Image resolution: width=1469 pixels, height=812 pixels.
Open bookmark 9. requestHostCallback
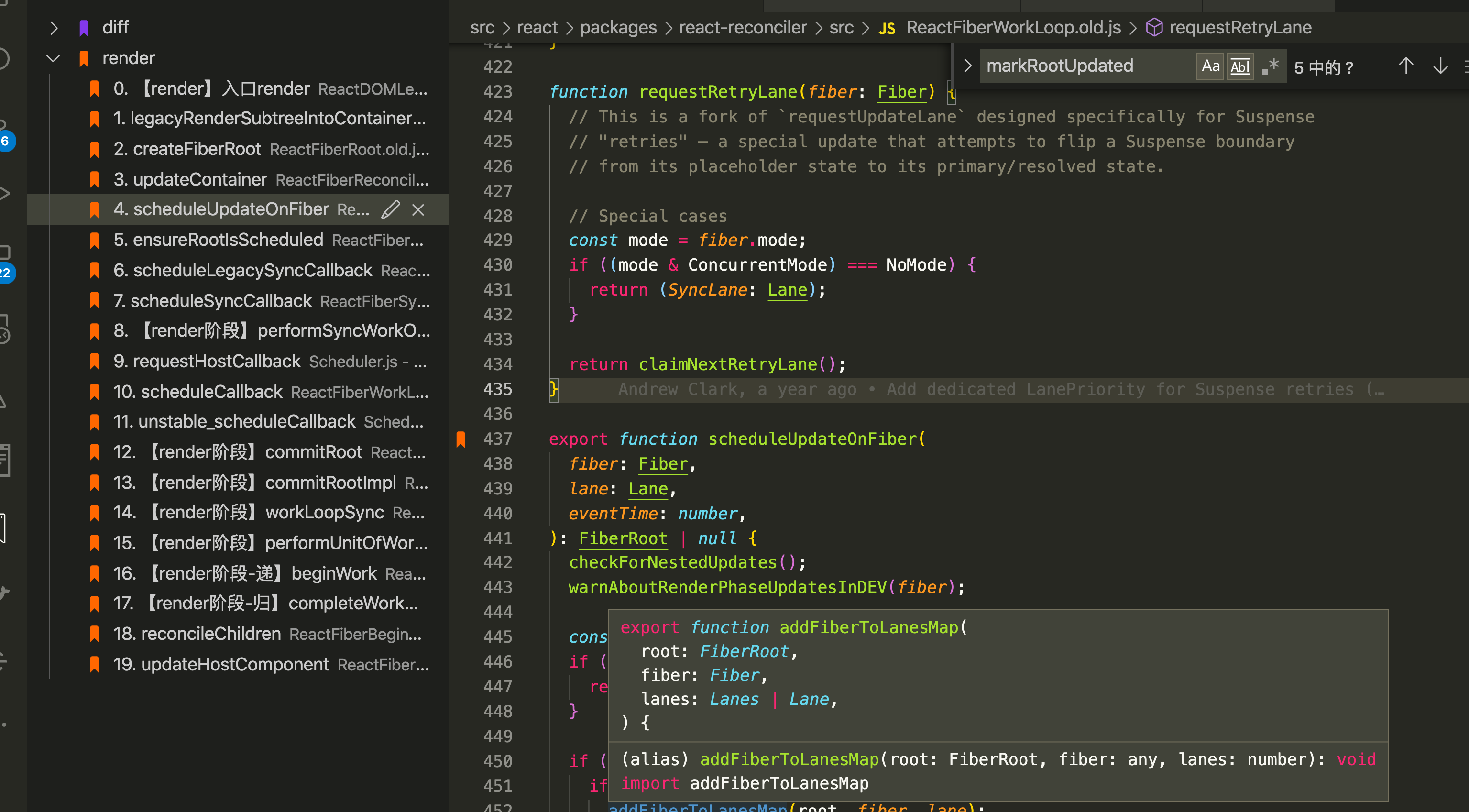270,361
